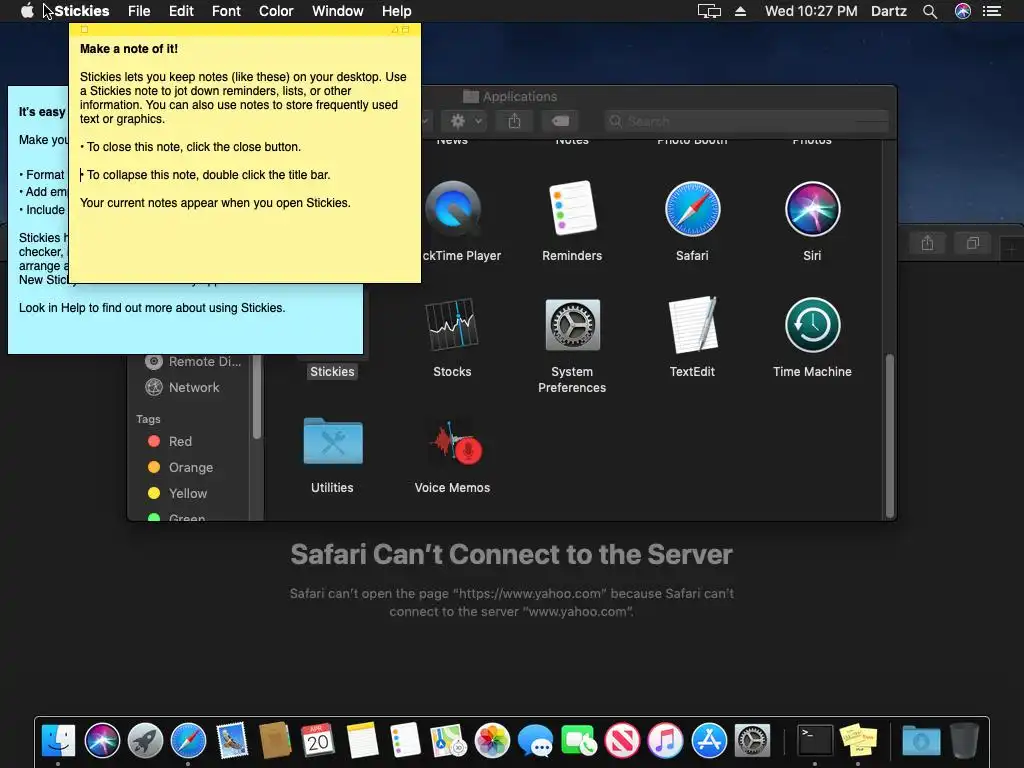Select Reminders app icon in Finder window
1024x768 pixels.
[572, 209]
